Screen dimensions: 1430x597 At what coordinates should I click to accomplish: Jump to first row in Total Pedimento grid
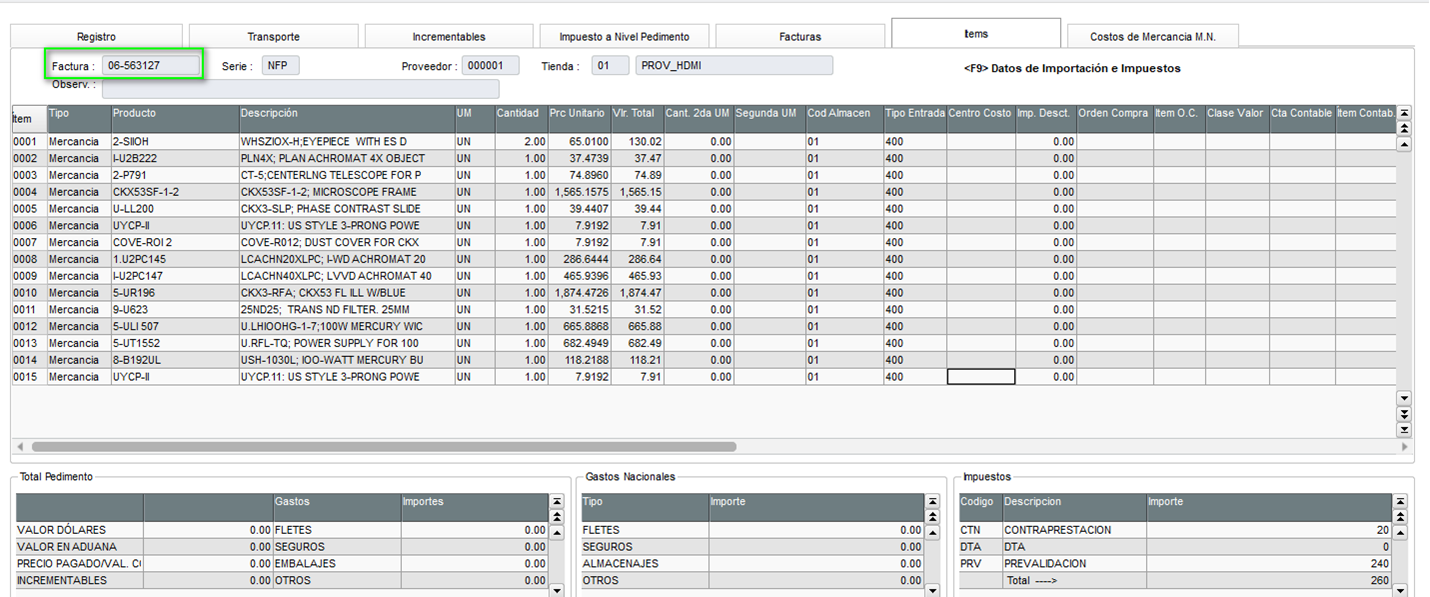coord(556,501)
